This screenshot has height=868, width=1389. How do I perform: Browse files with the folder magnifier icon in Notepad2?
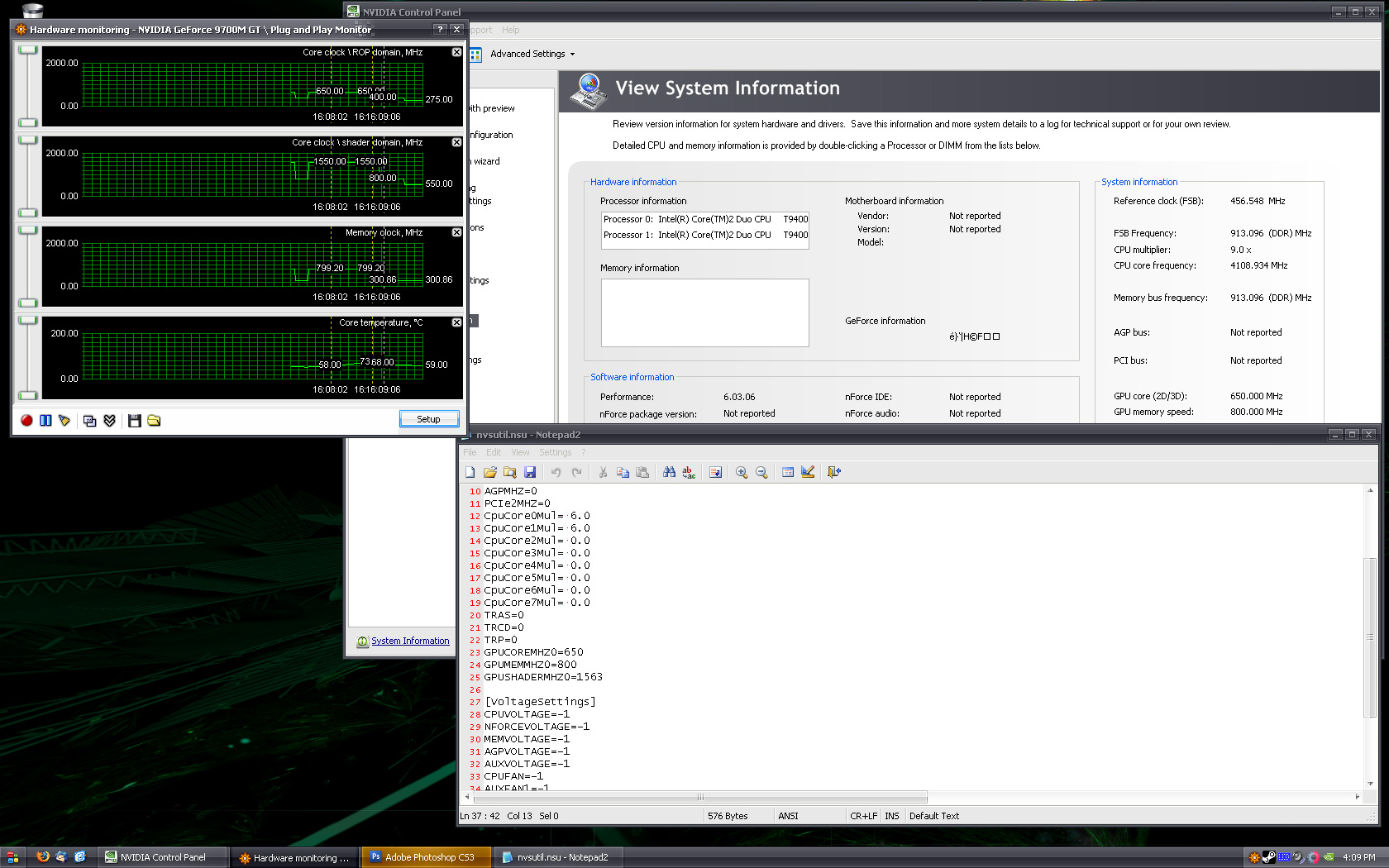[509, 472]
